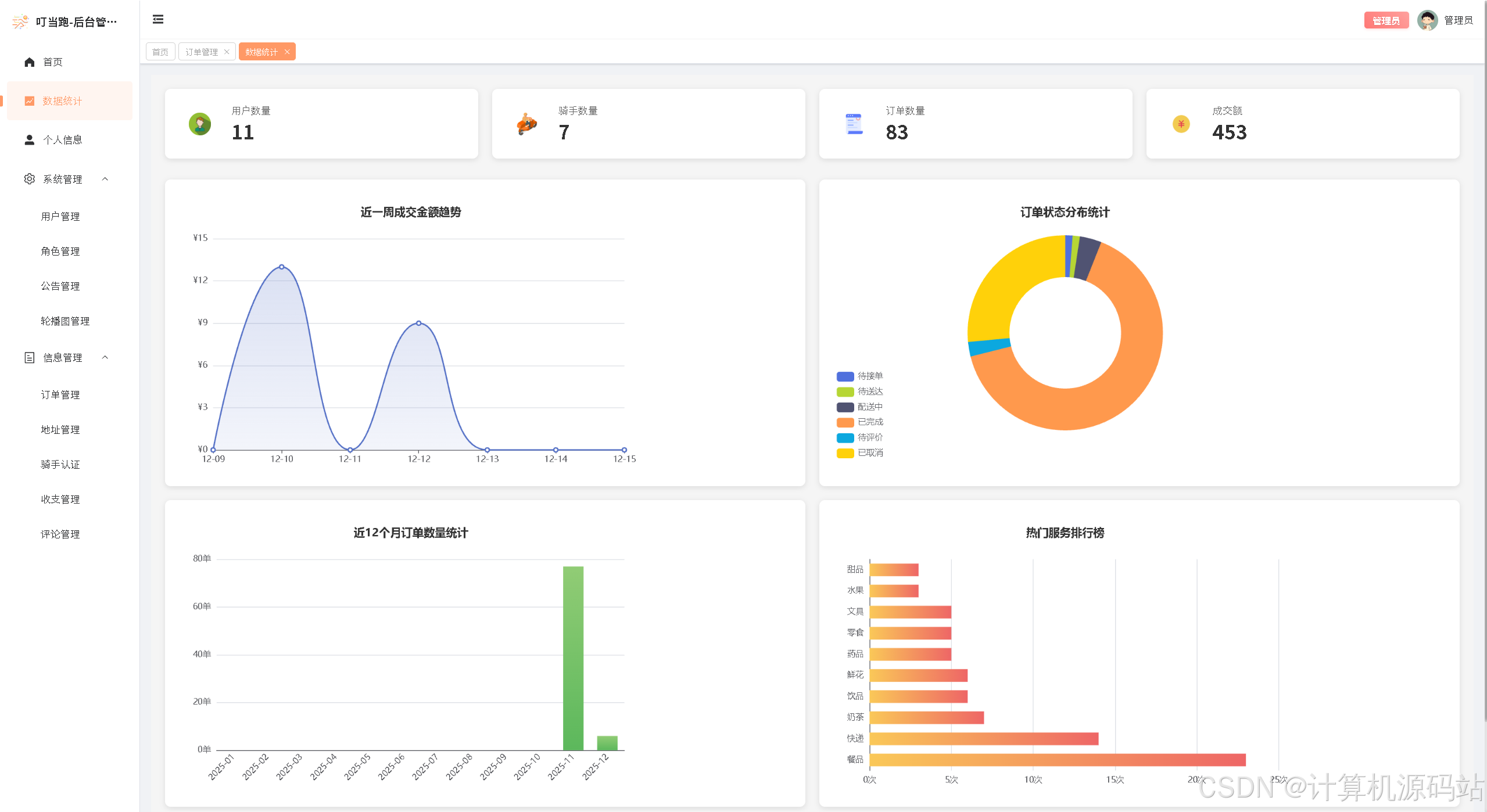Viewport: 1487px width, 812px height.
Task: Collapse the 系统管理 menu section
Action: pos(105,179)
